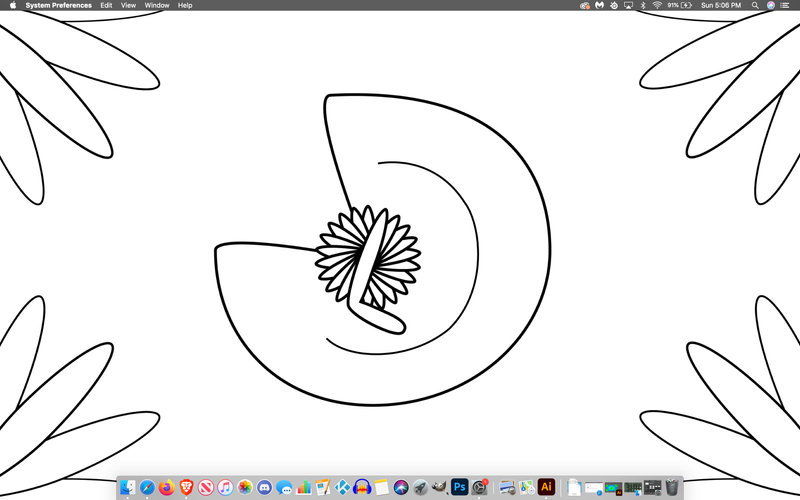Open Illustrator from the Dock
Screen dimensions: 800x500
(546, 487)
